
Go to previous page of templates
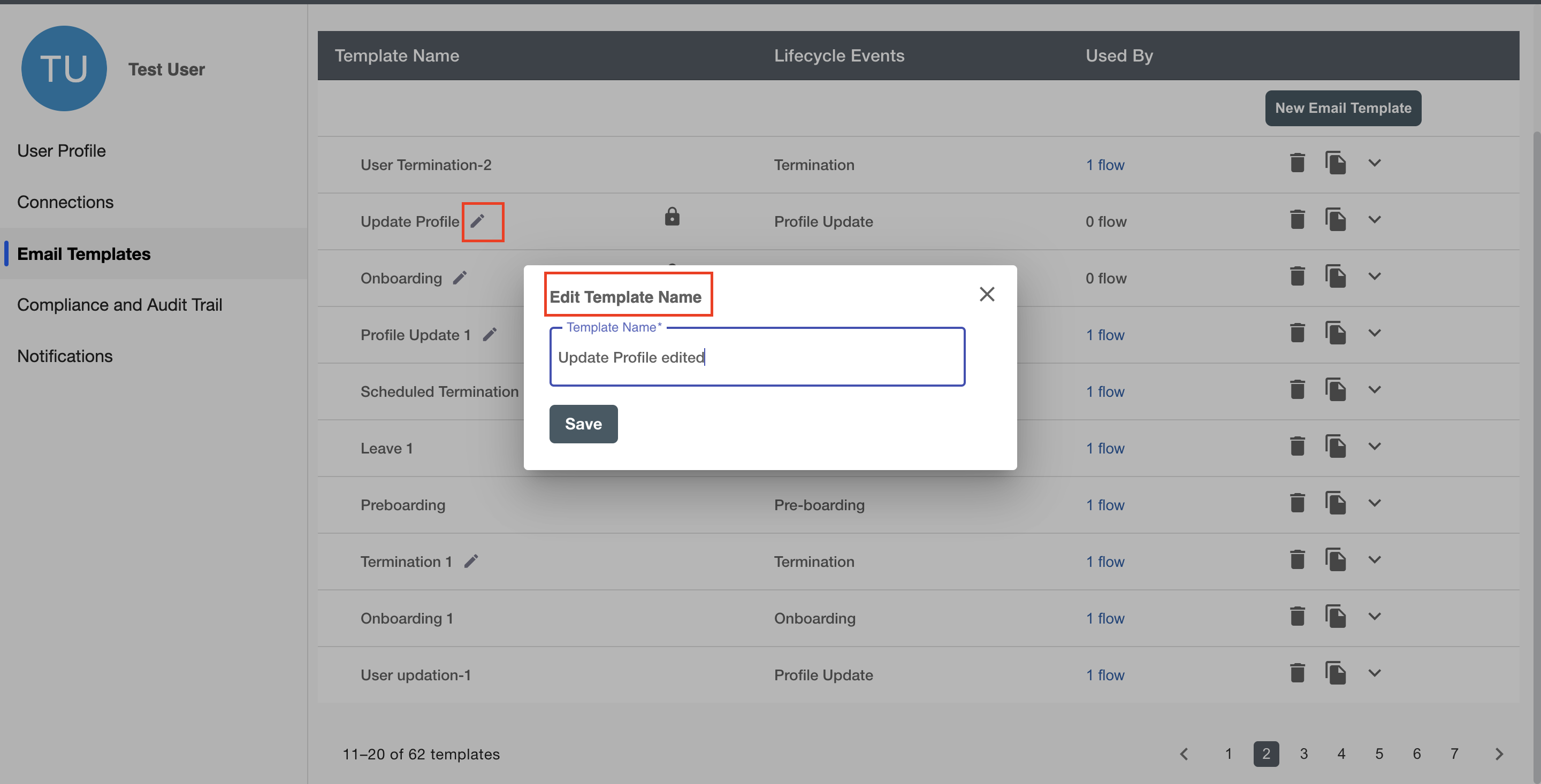coord(1184,754)
